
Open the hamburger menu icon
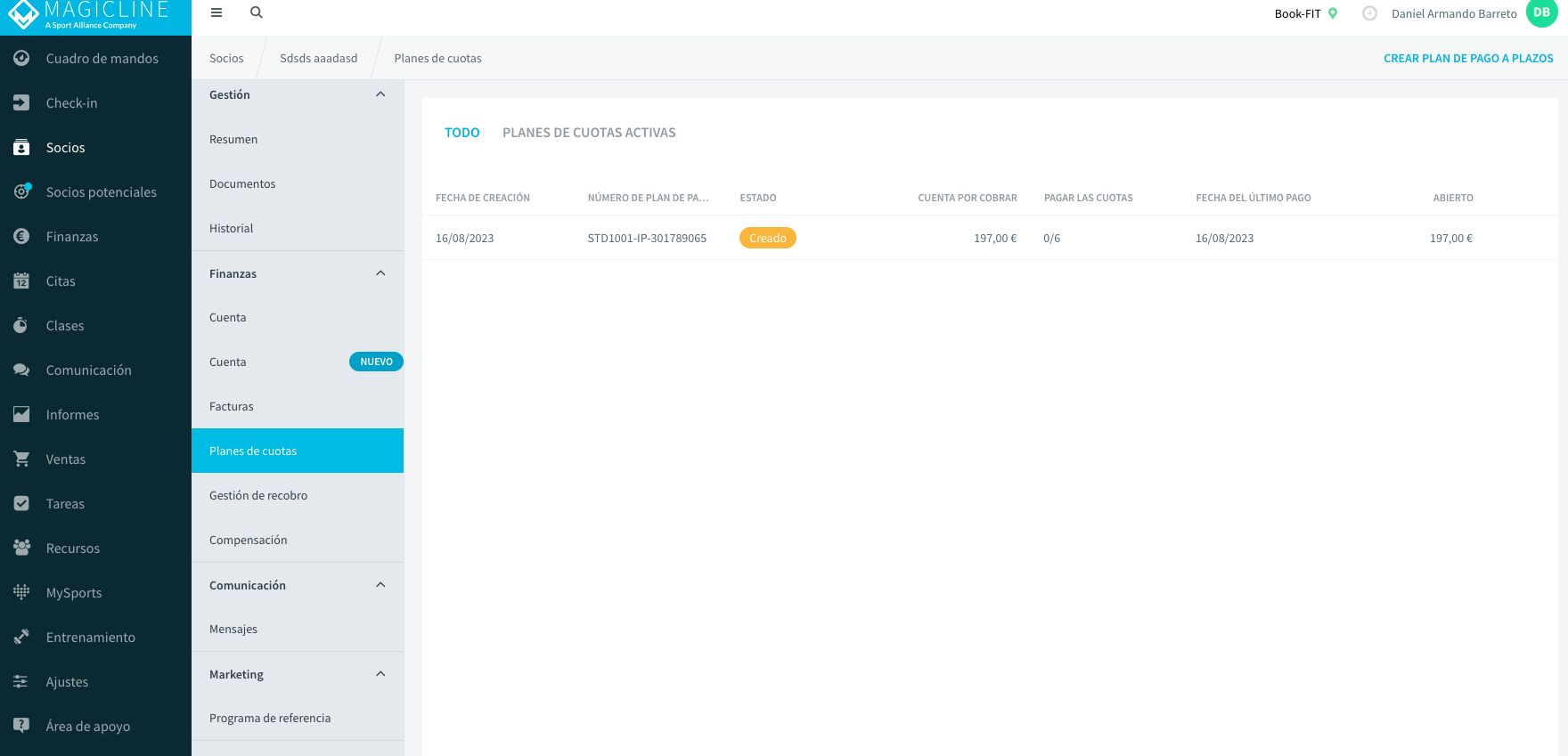(x=216, y=12)
